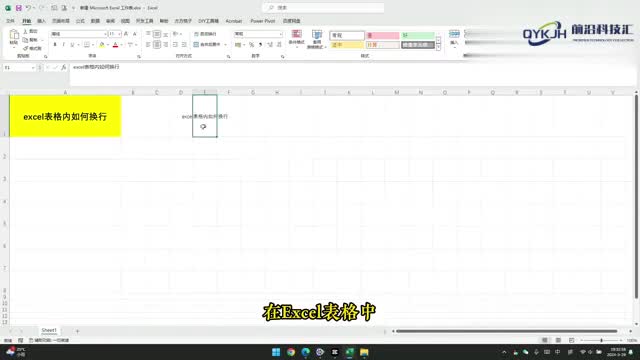Open the font size dropdown
This screenshot has height=360, width=640.
pyautogui.click(x=119, y=34)
